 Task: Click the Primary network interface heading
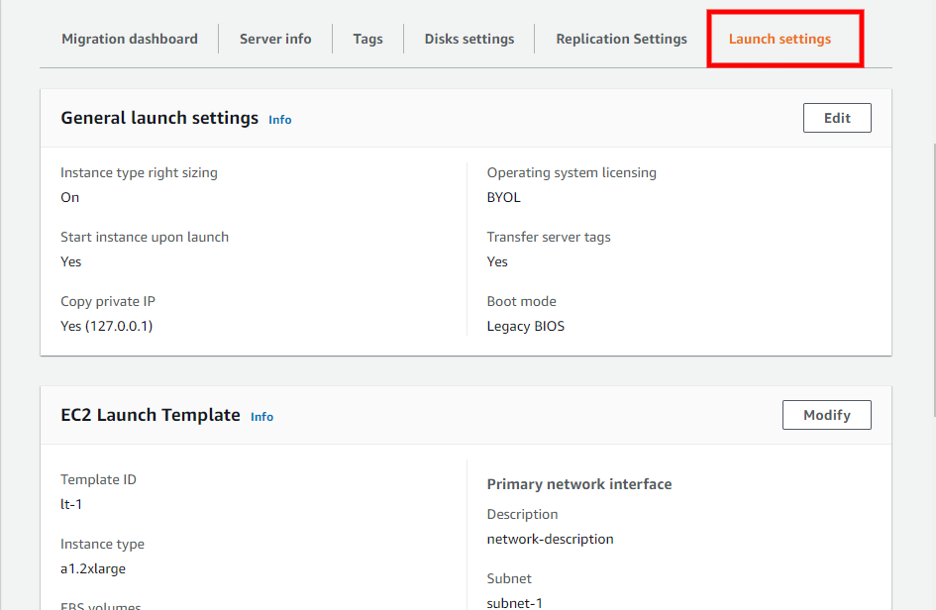coord(580,484)
